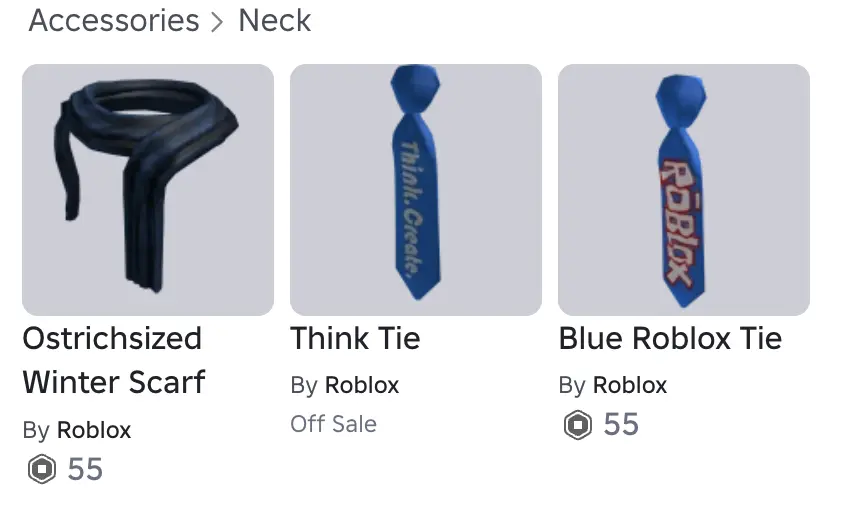Click the Off Sale label under Think Tie
This screenshot has height=510, width=842.
coord(333,424)
